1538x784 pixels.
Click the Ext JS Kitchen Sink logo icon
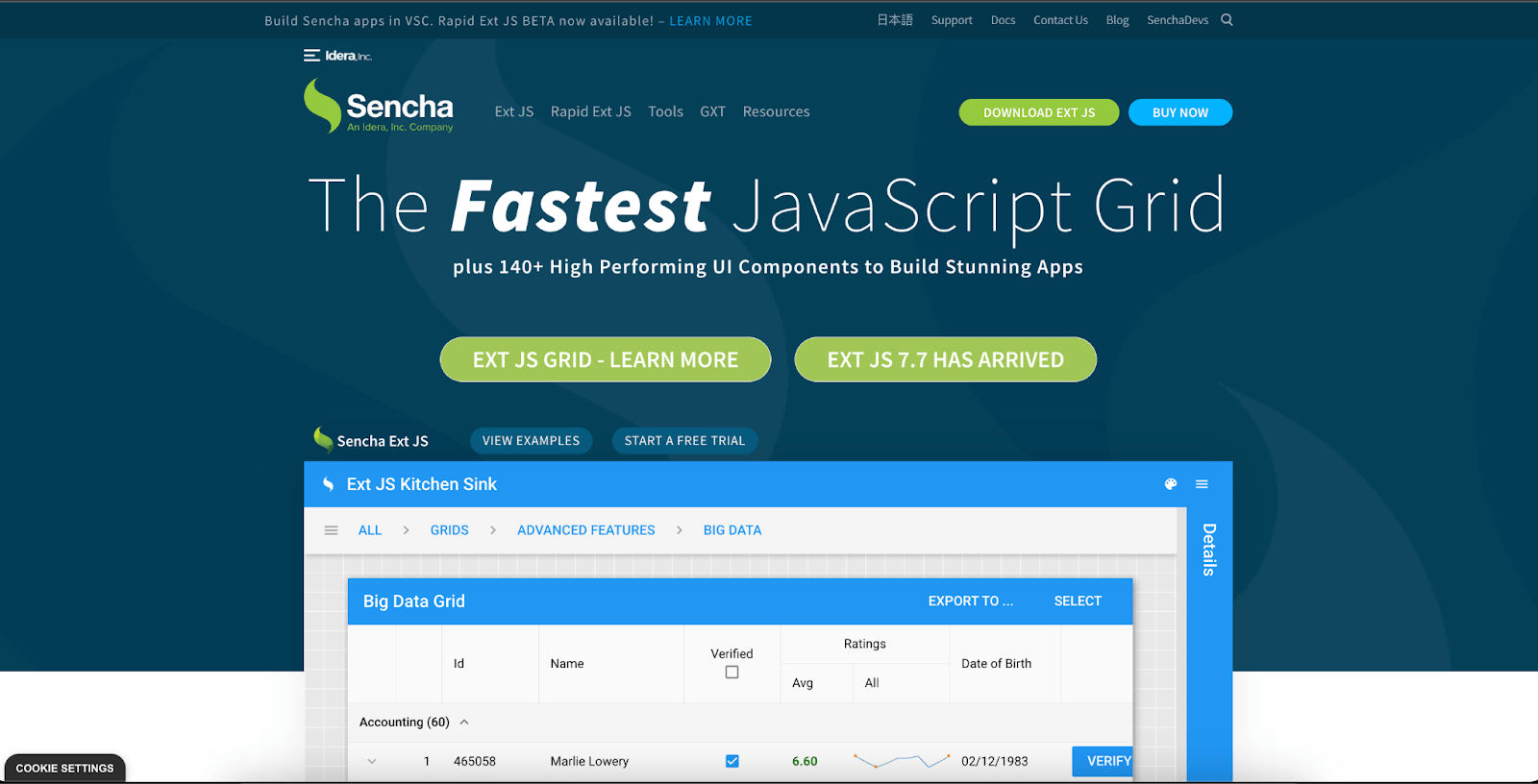coord(328,484)
